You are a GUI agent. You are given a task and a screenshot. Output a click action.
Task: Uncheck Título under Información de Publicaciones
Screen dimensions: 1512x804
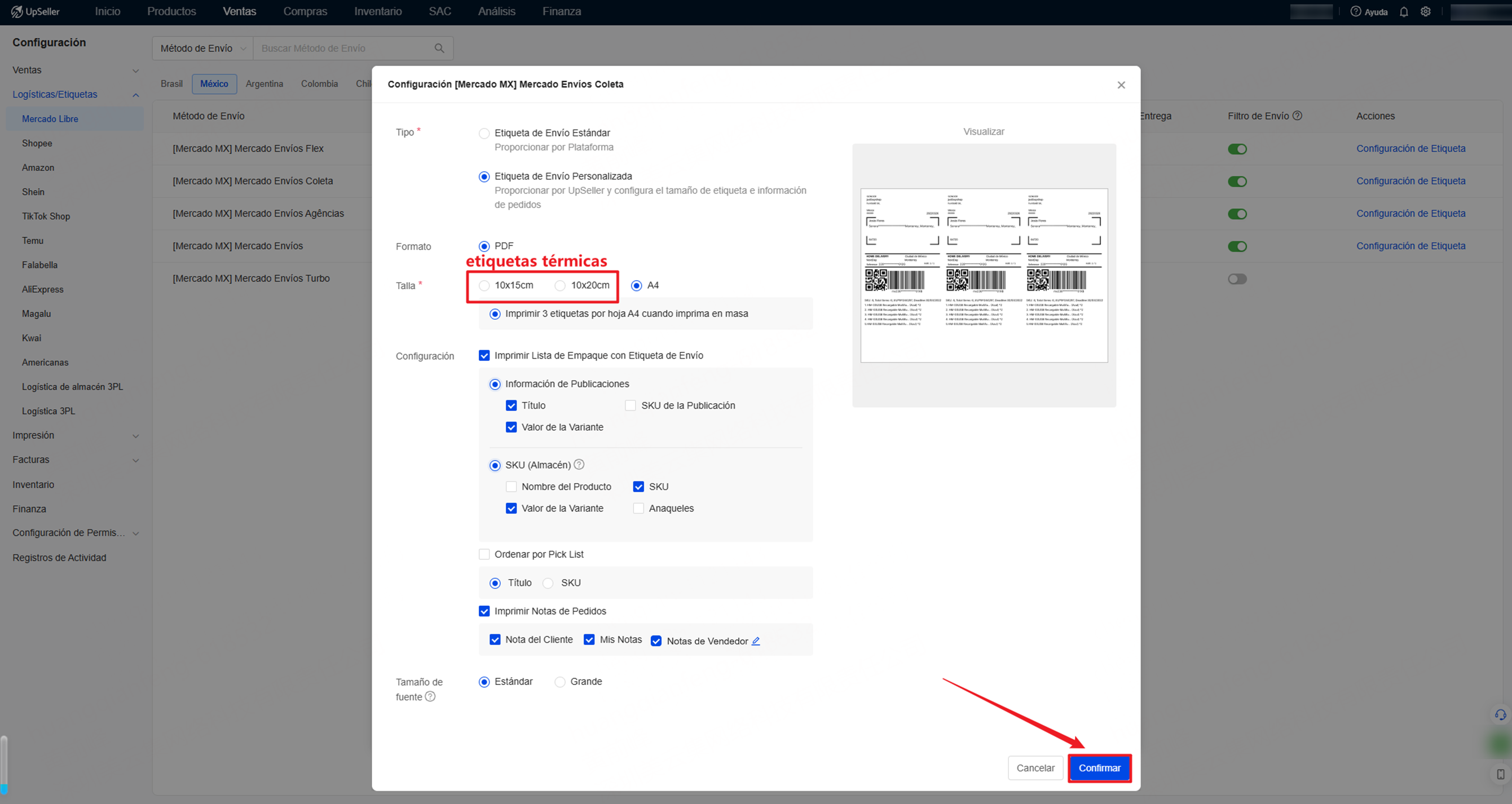[x=512, y=405]
